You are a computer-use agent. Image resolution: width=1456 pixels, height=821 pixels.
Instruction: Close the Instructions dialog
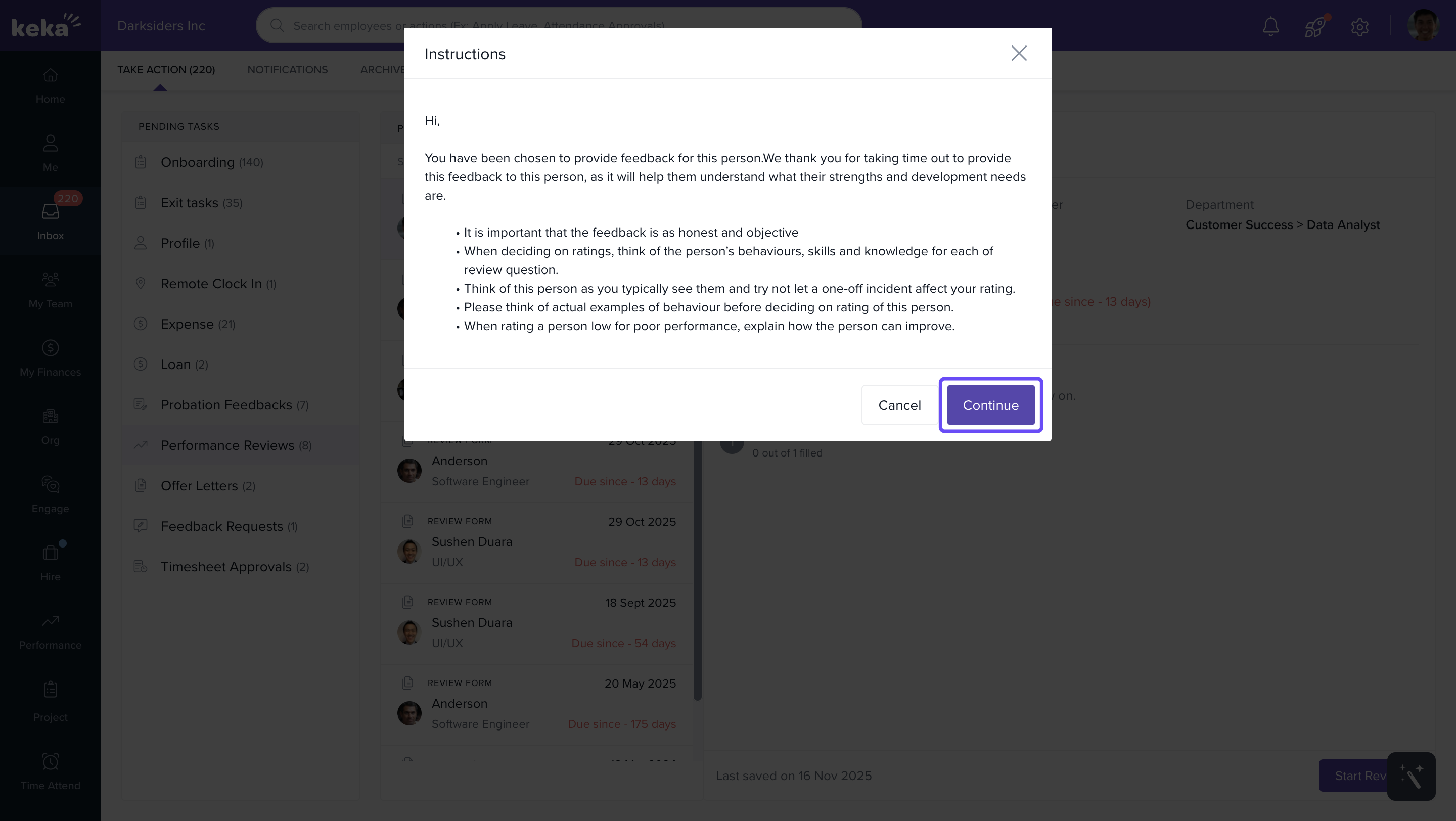click(x=1019, y=53)
